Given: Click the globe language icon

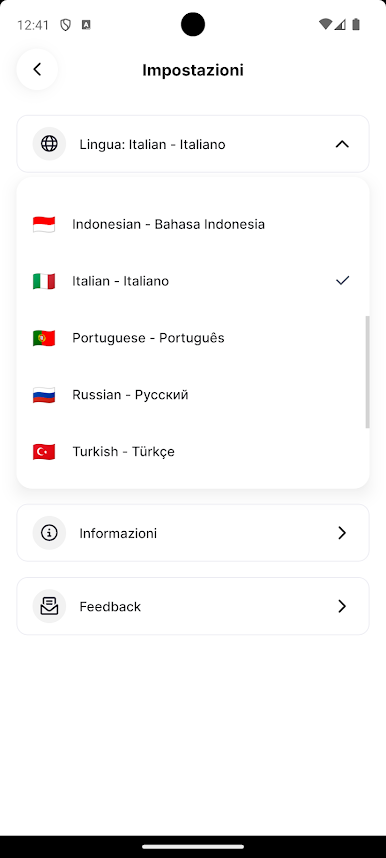Looking at the screenshot, I should point(49,144).
